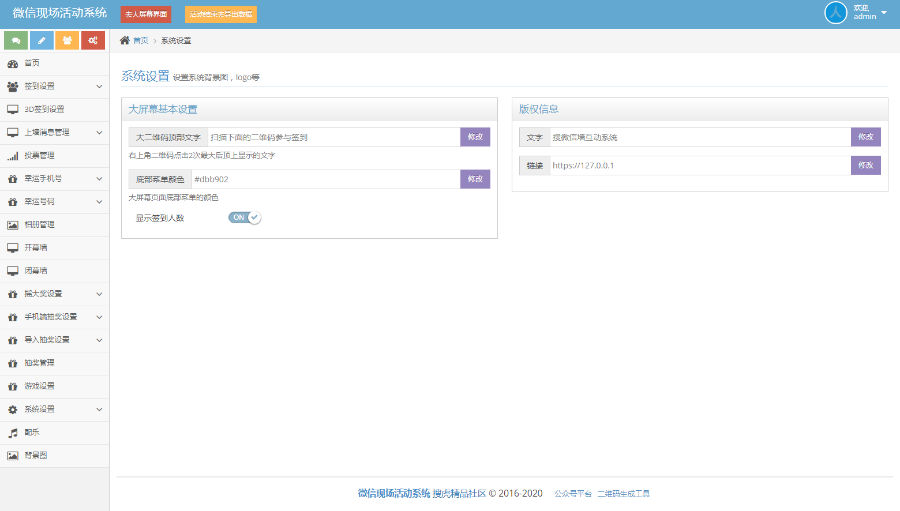900x511 pixels.
Task: Open the 公众号平台 footer link
Action: [573, 494]
